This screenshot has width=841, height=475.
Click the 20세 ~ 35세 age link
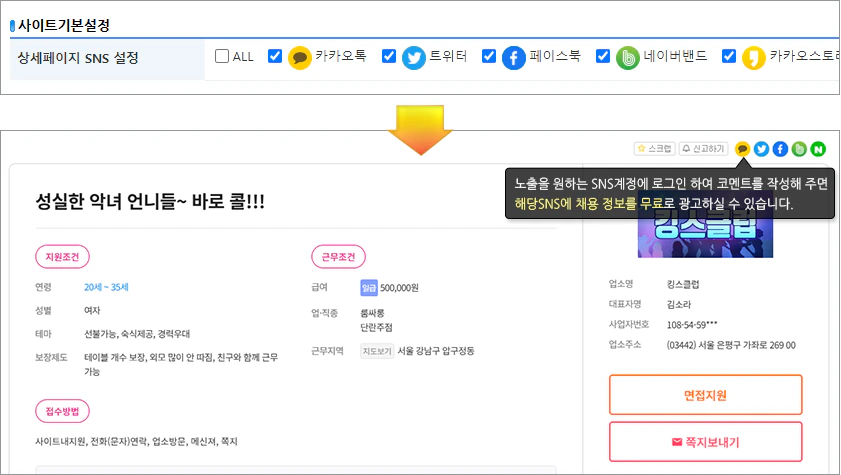pos(106,287)
